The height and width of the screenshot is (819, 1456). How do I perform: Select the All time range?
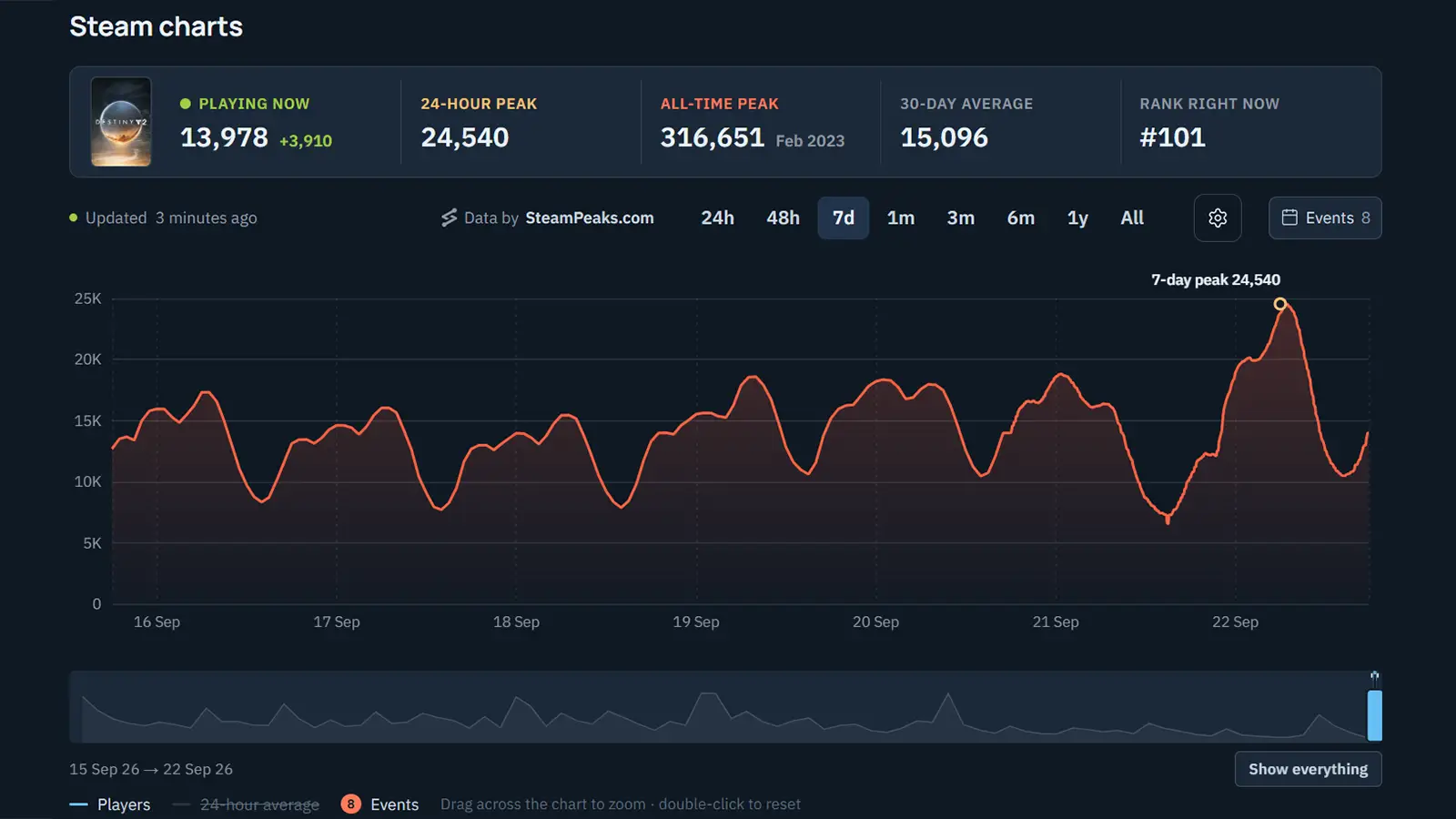1132,218
